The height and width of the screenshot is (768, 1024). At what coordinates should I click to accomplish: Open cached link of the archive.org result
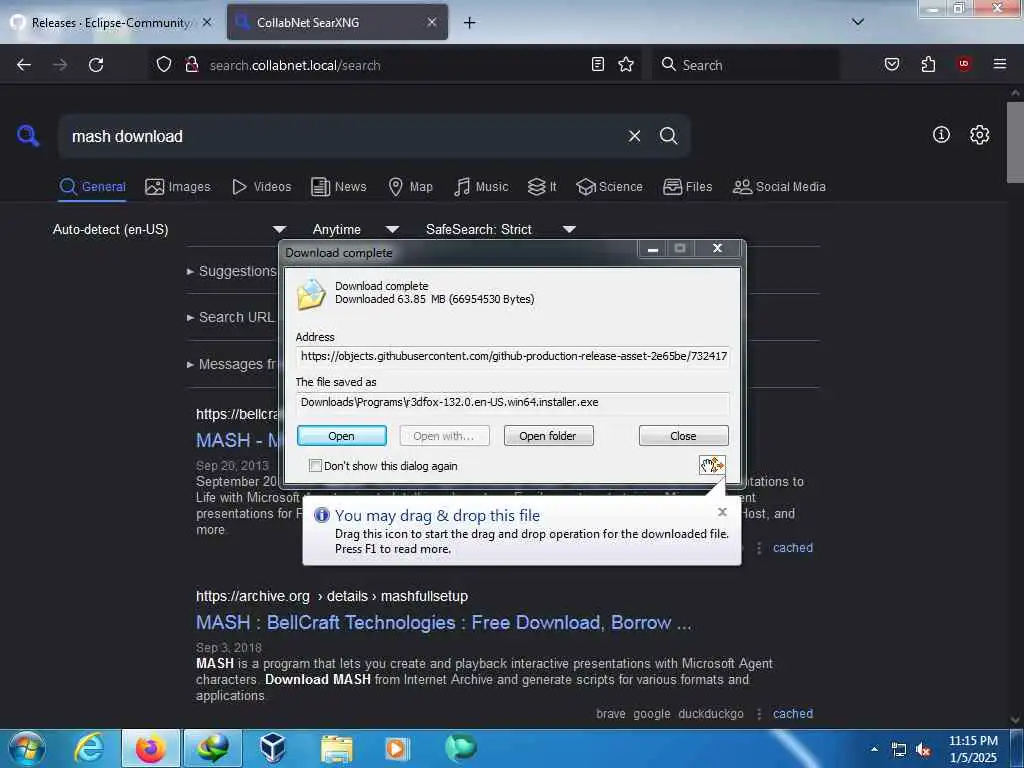click(x=793, y=714)
